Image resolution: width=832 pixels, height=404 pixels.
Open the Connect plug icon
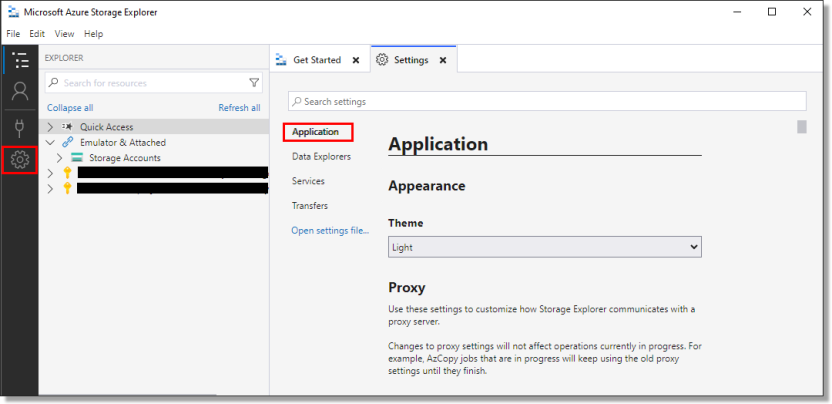[x=20, y=127]
